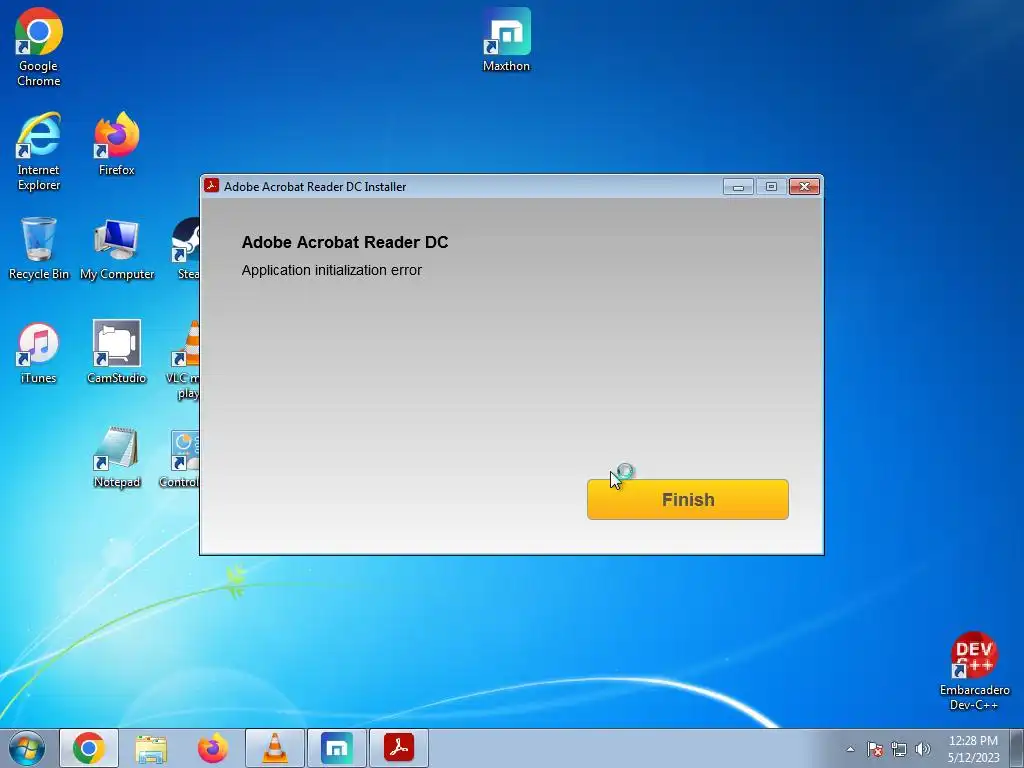The width and height of the screenshot is (1024, 768).
Task: Select Firefox desktop shortcut
Action: (x=117, y=144)
